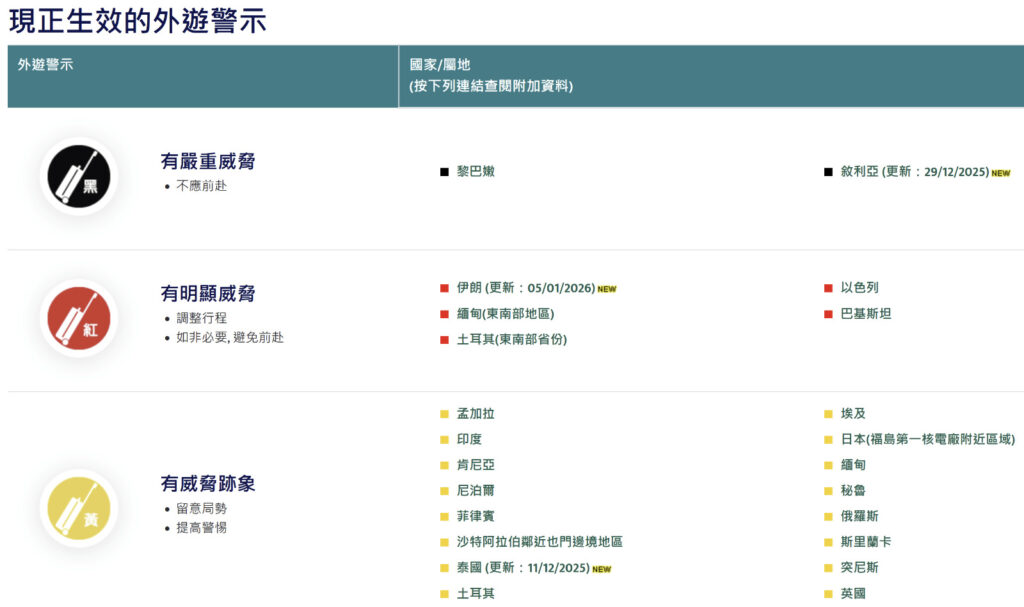View the 泰國 alert updated 11/12/2025
Image resolution: width=1024 pixels, height=607 pixels.
coord(521,568)
